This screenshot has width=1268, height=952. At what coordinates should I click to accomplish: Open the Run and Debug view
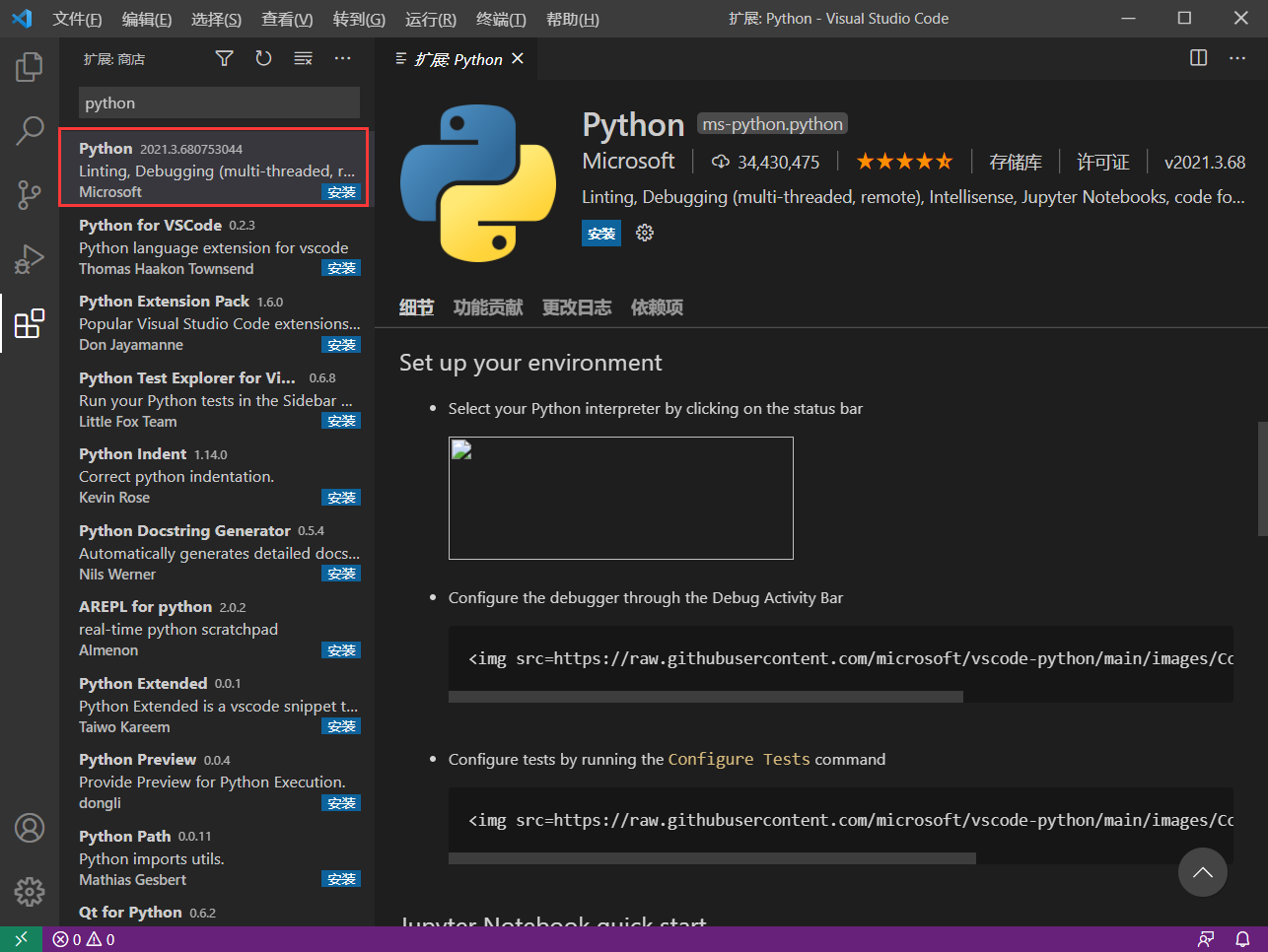pos(29,258)
